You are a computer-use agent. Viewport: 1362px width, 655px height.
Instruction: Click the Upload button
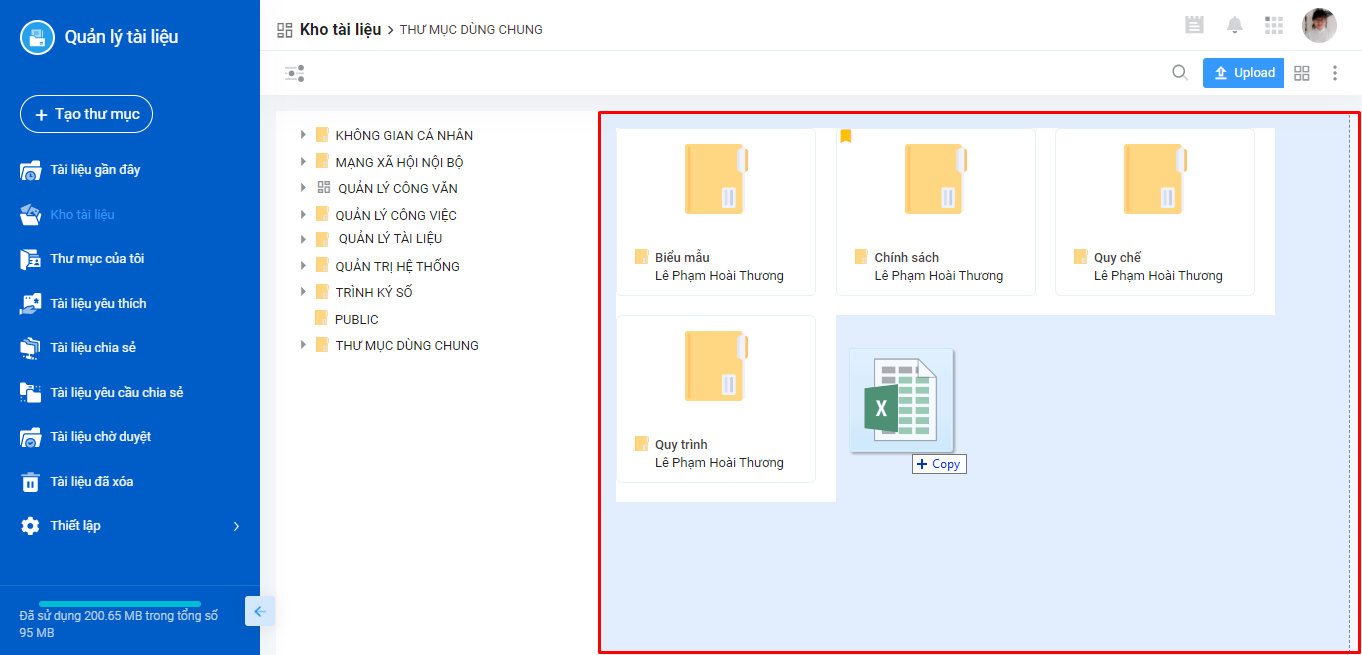point(1243,73)
